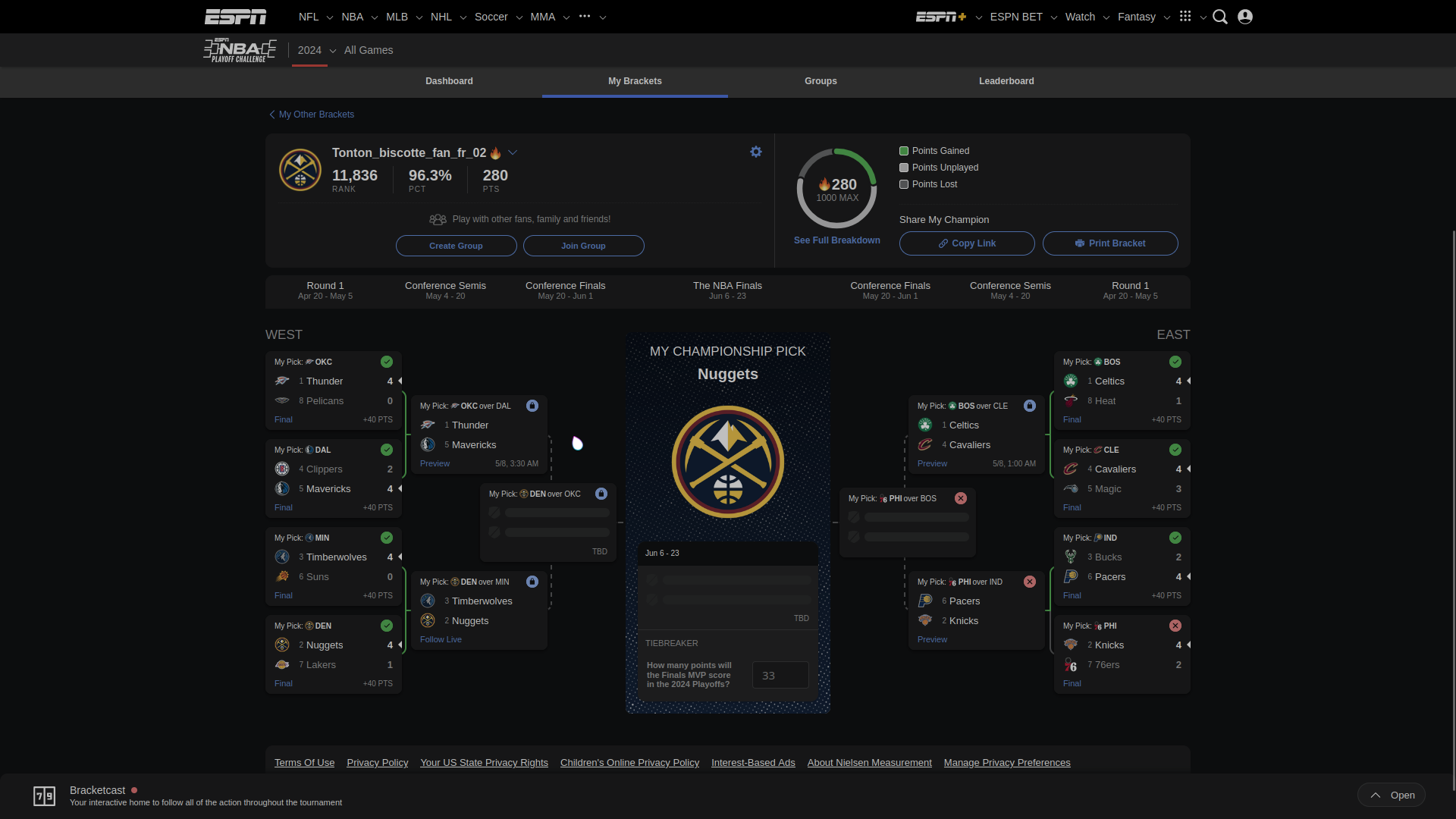Go back to My Other Brackets
The image size is (1456, 819).
(312, 115)
